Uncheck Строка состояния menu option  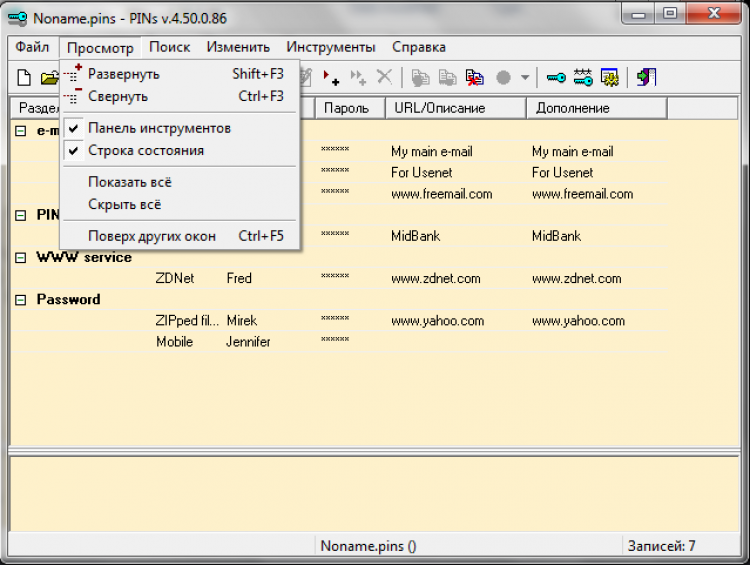(179, 151)
